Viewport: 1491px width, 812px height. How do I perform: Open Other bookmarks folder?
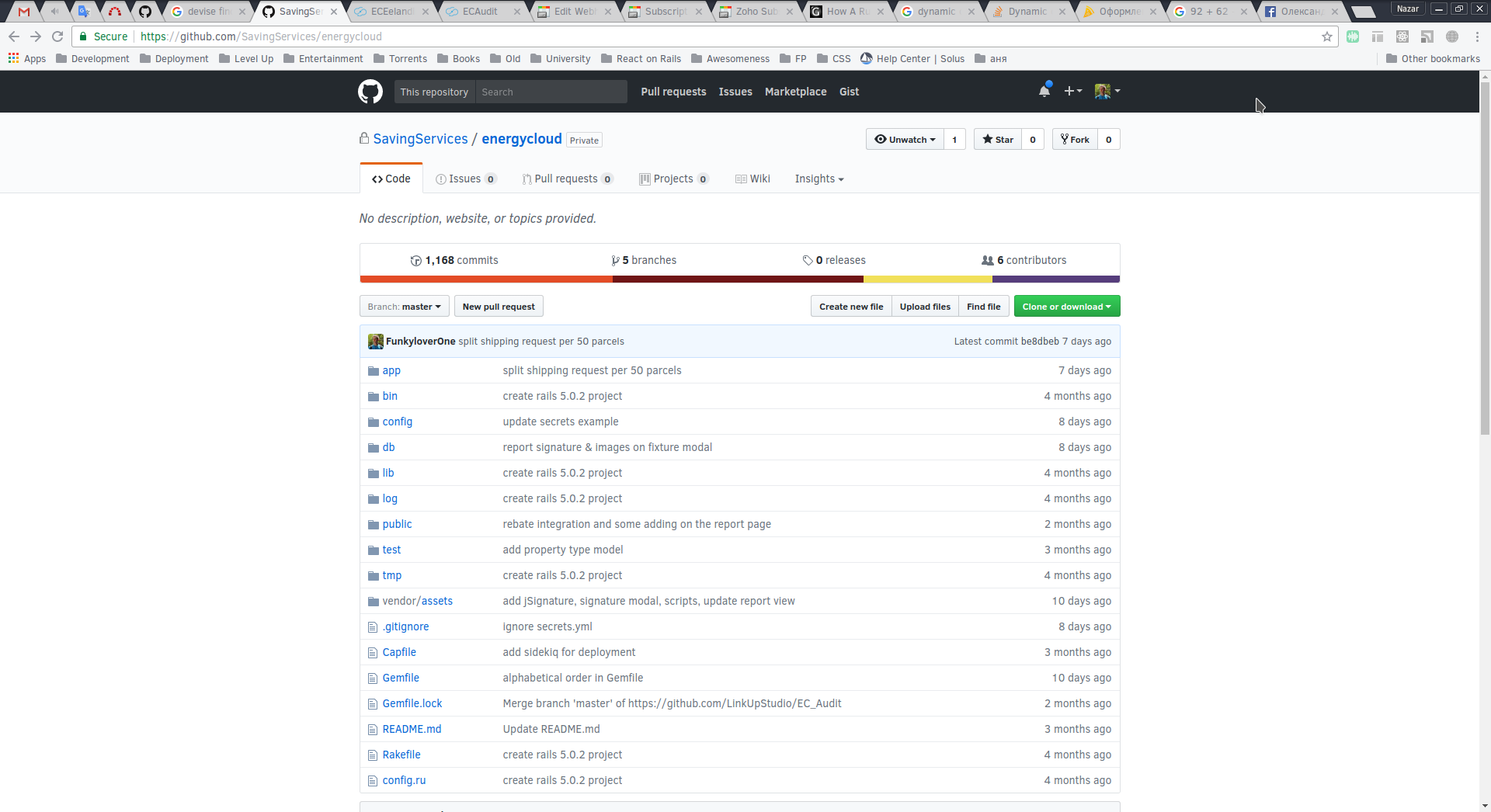pos(1433,58)
